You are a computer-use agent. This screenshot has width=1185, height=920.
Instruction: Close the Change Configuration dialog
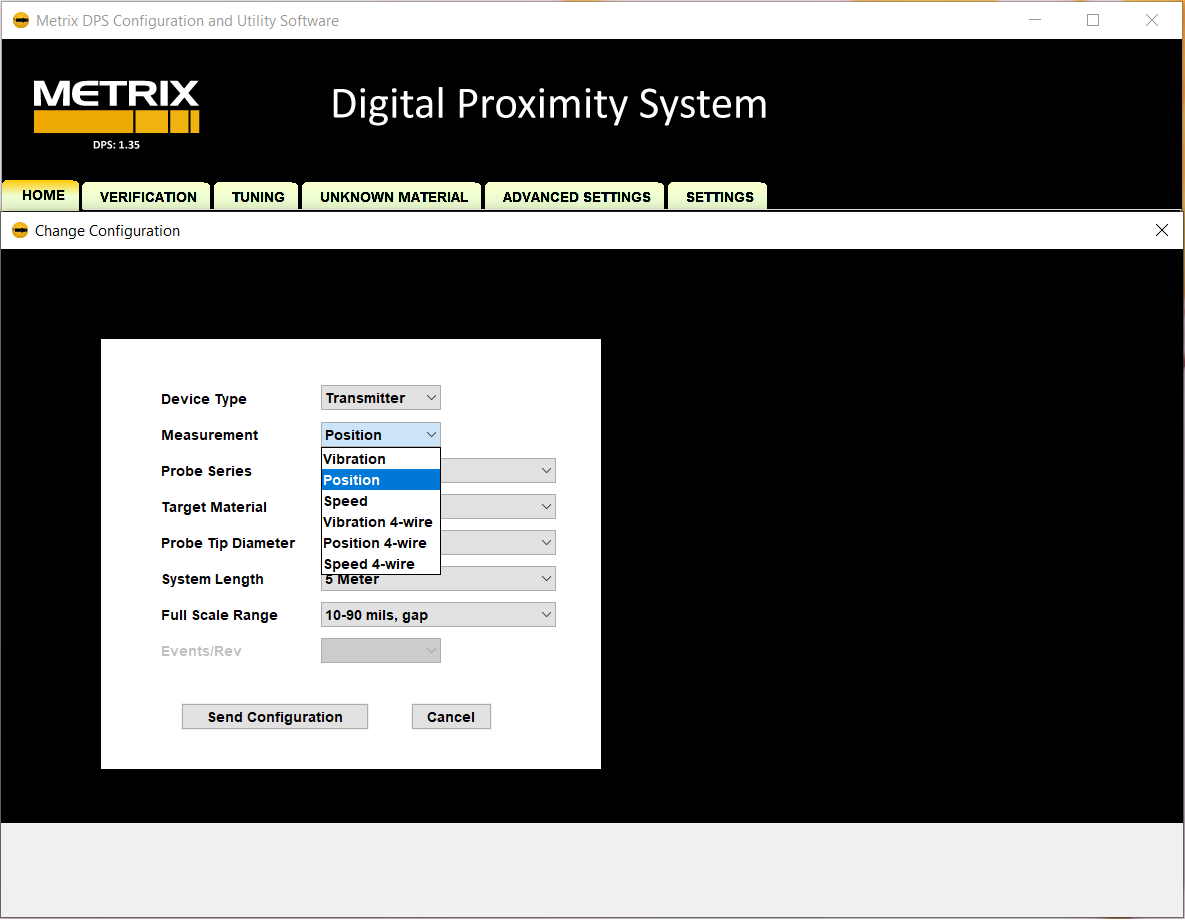(1162, 230)
